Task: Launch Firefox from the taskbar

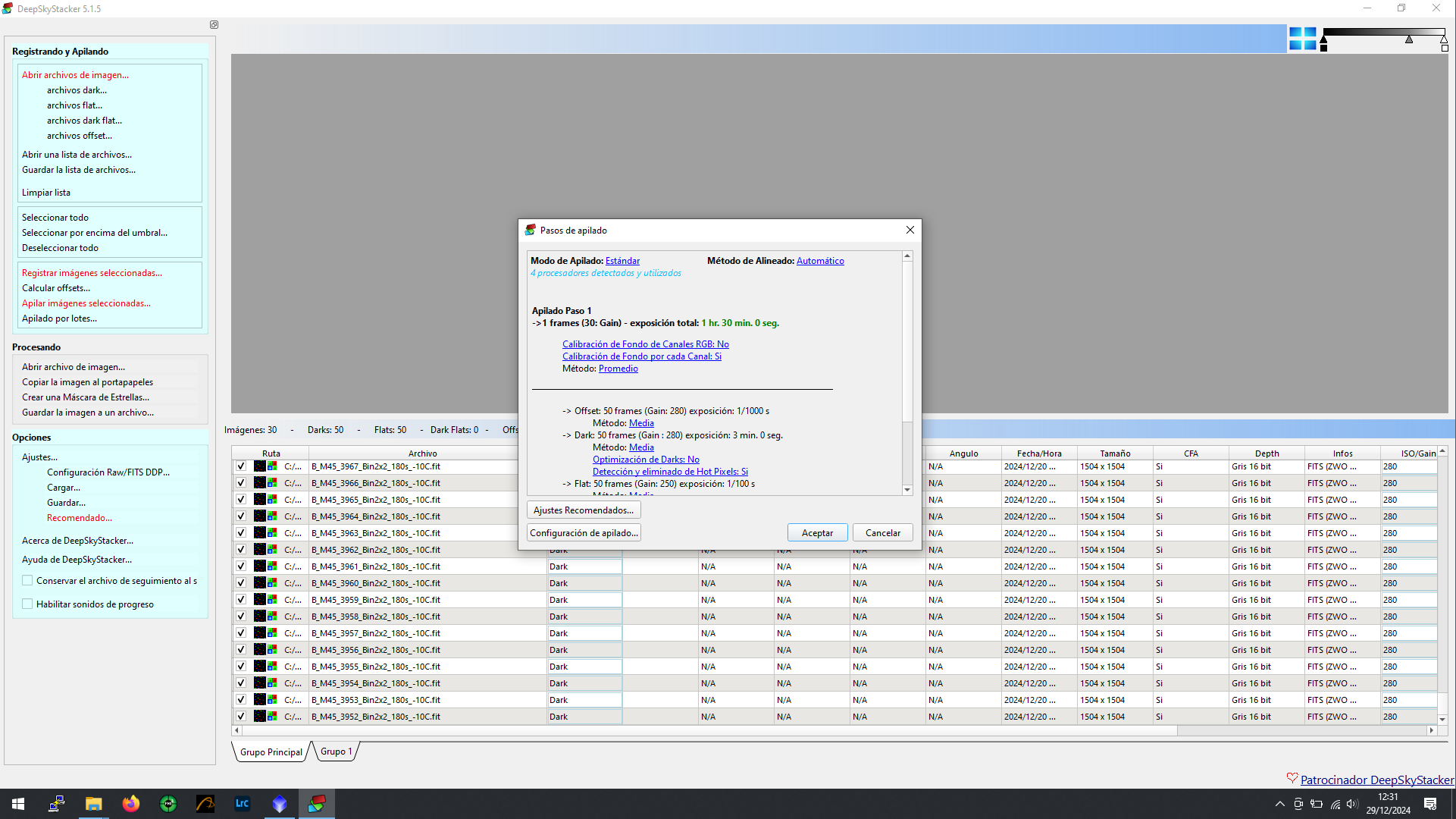Action: [130, 804]
